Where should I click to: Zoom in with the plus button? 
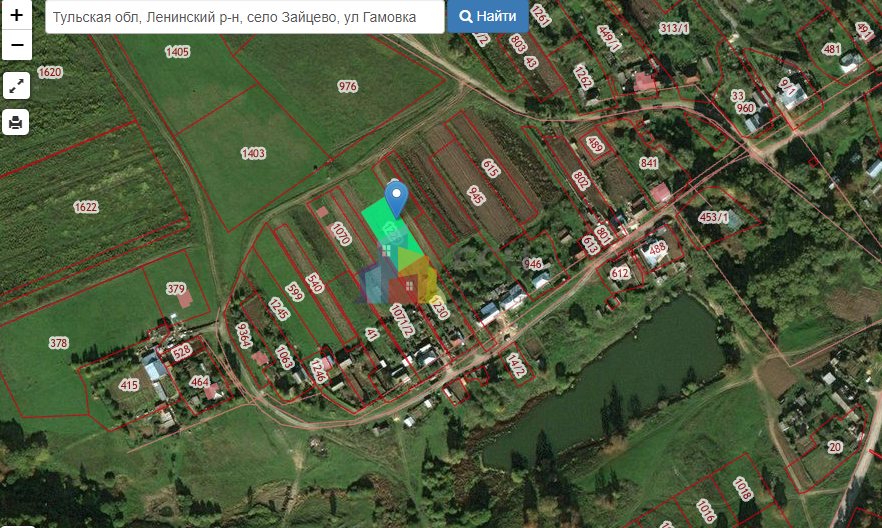coord(16,15)
